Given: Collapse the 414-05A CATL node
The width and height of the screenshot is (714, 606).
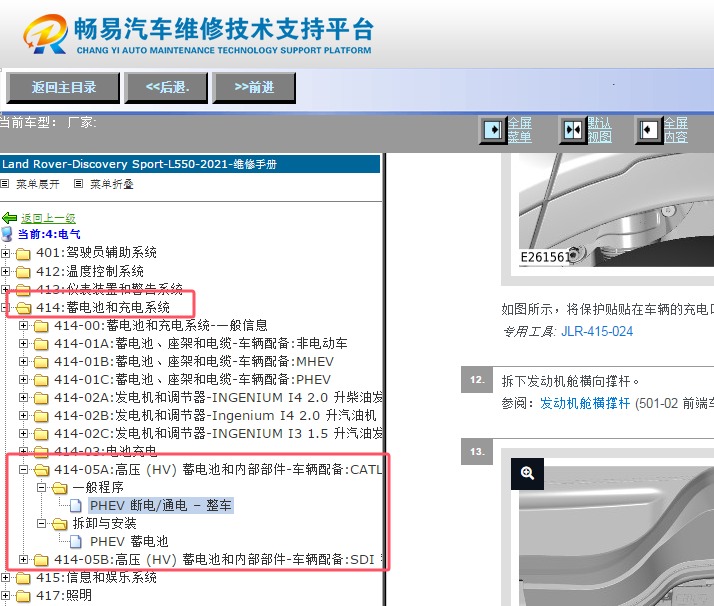Looking at the screenshot, I should pos(23,469).
